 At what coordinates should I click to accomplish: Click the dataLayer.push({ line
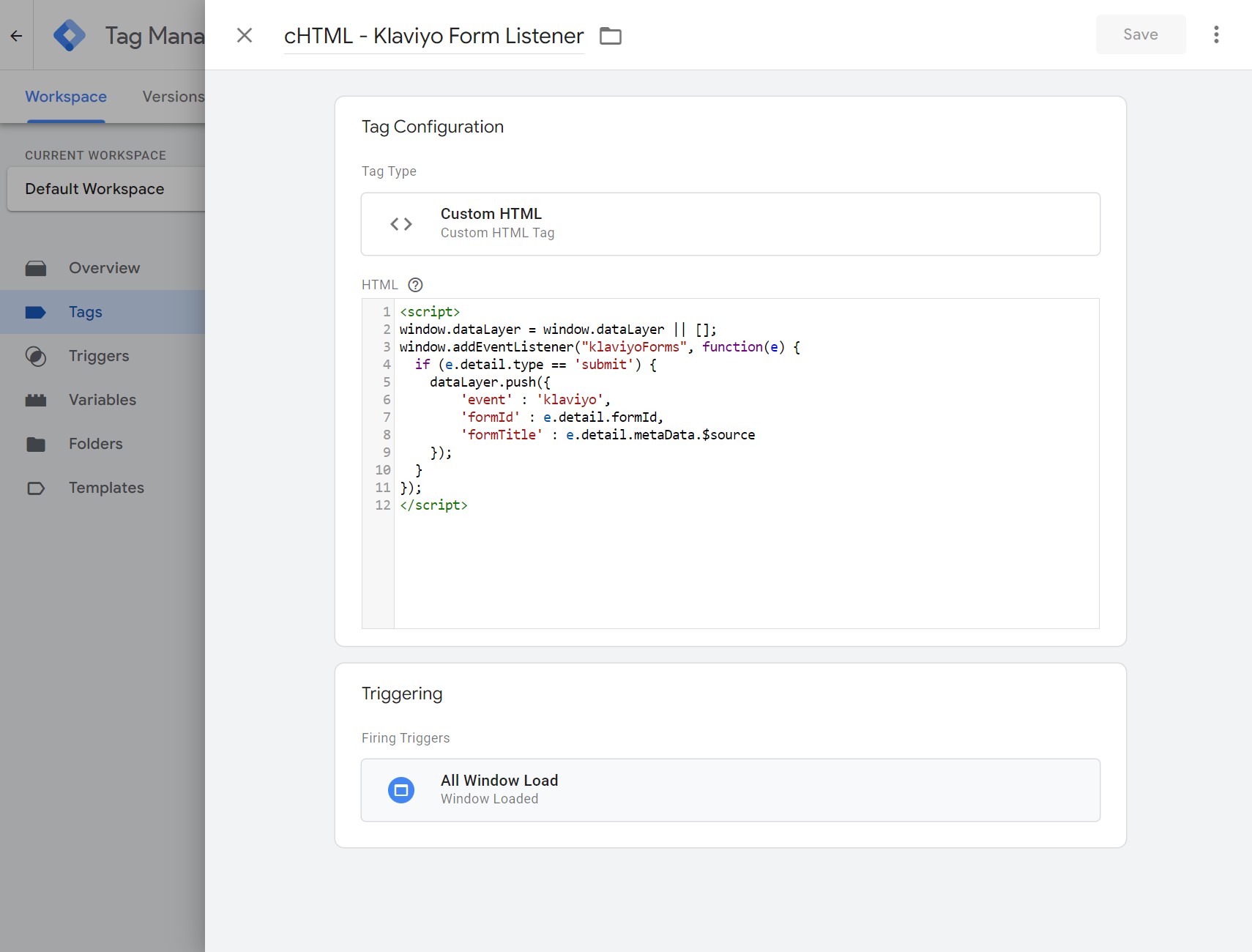(x=490, y=382)
